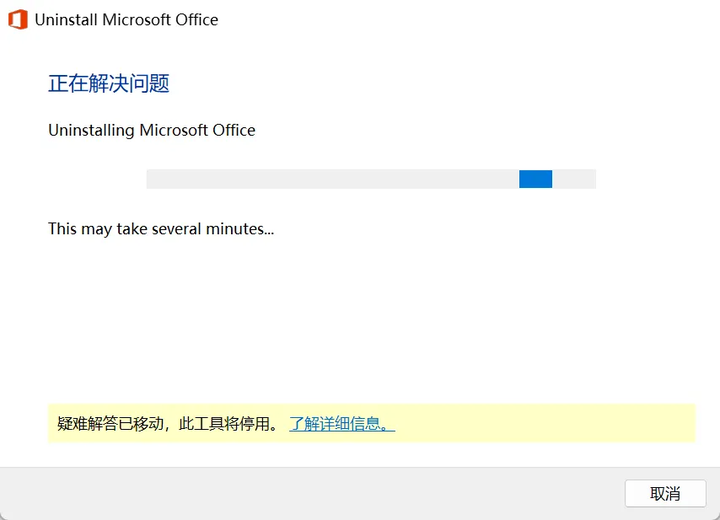The image size is (720, 520).
Task: Click the gray footer bar left of "取消"
Action: pyautogui.click(x=300, y=493)
